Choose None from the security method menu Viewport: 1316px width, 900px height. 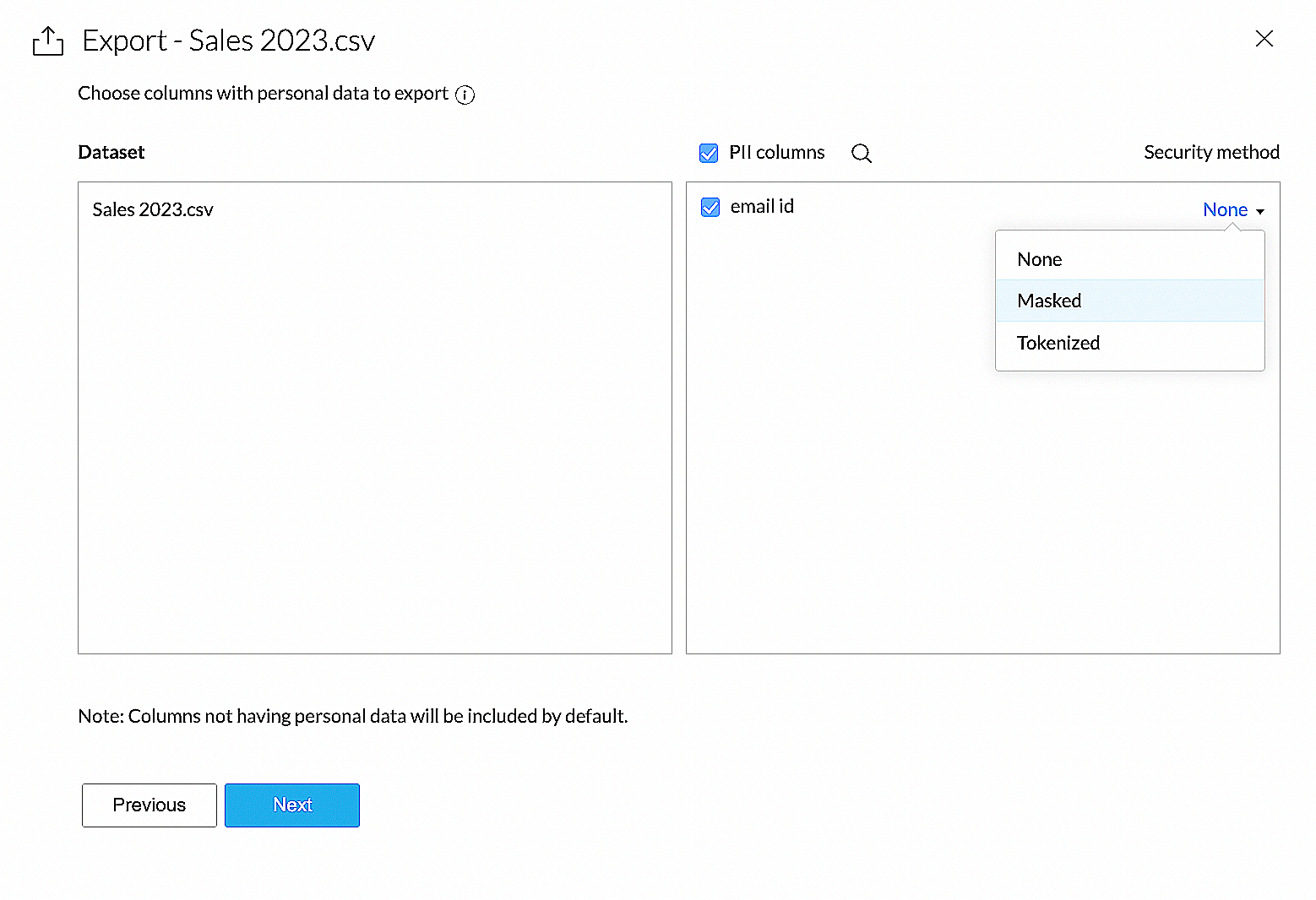click(1040, 259)
